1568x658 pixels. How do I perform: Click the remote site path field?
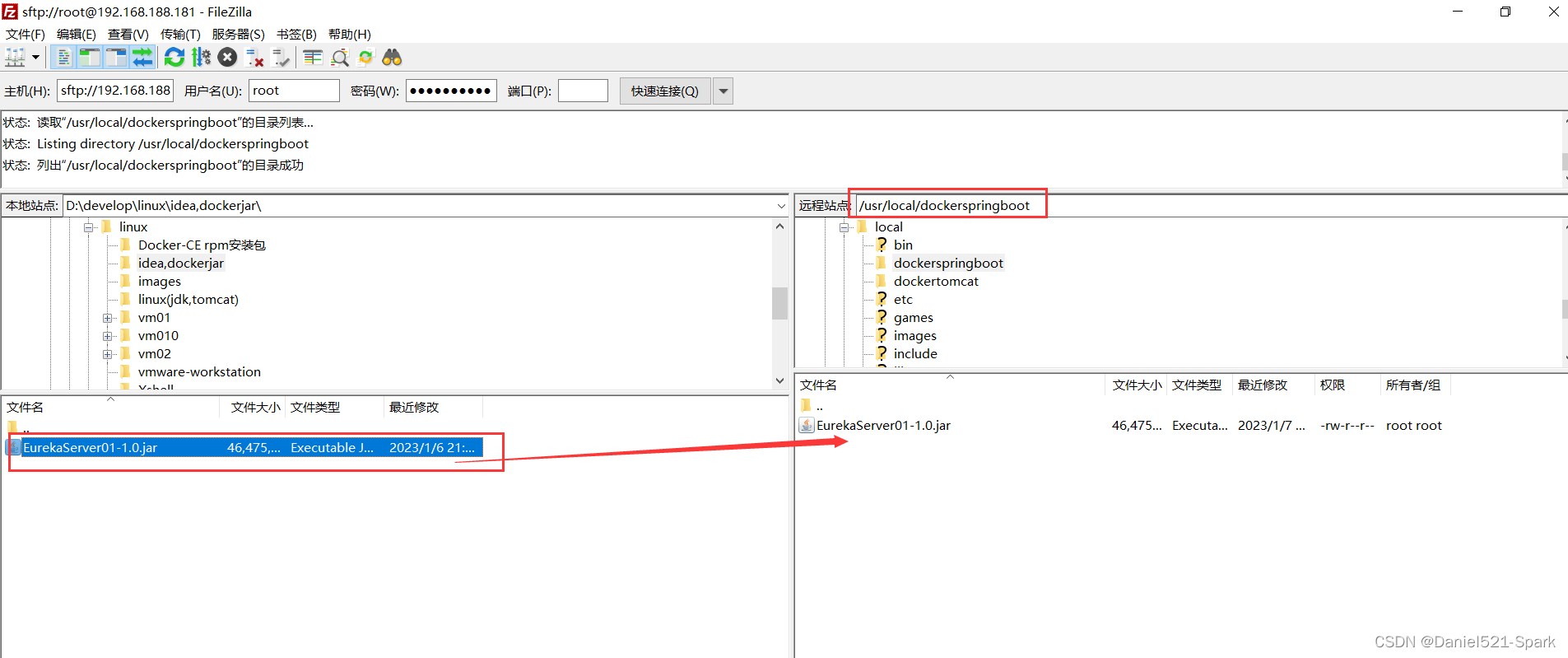coord(1210,206)
